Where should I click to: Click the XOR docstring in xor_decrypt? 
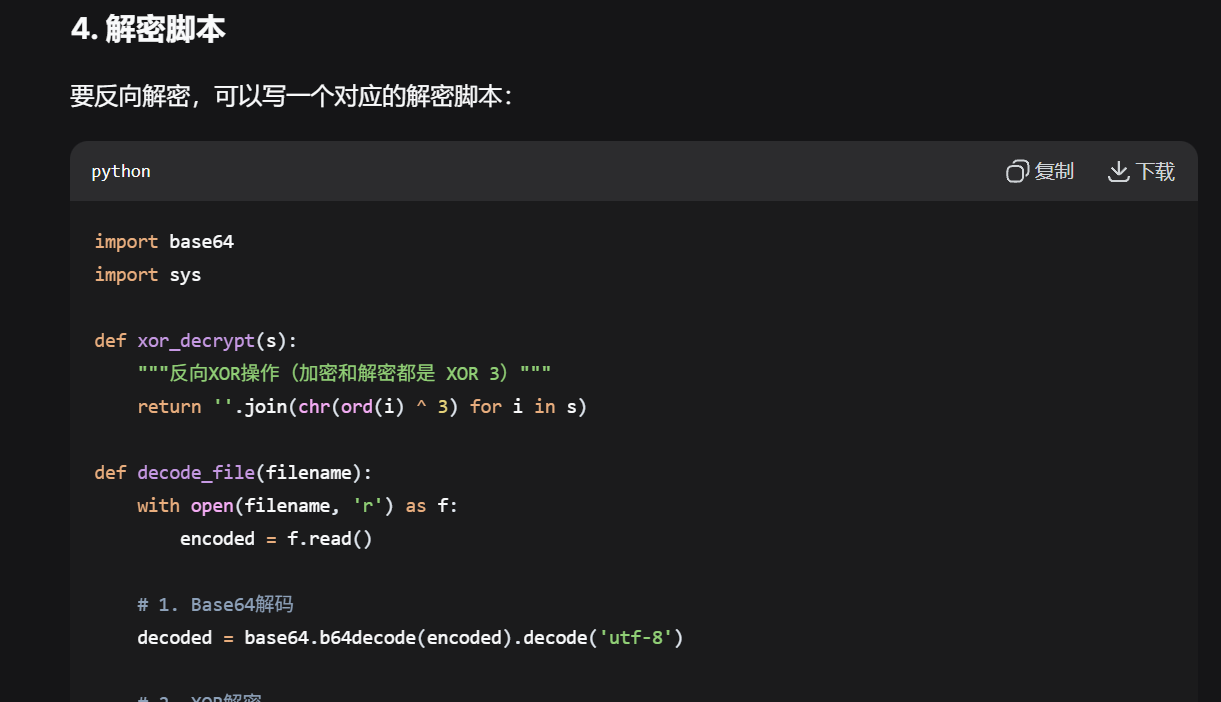343,371
